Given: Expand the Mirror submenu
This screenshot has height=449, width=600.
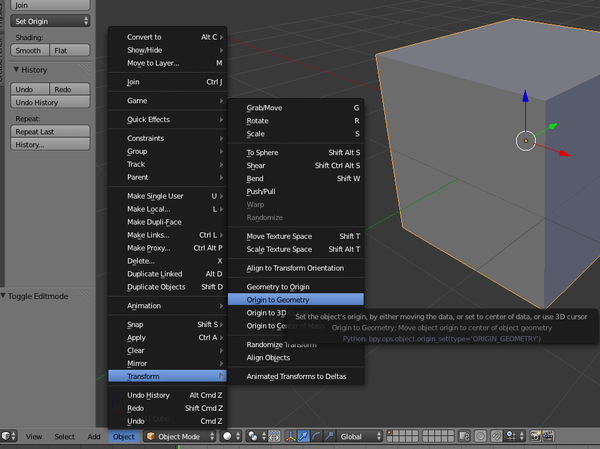Looking at the screenshot, I should pyautogui.click(x=168, y=363).
